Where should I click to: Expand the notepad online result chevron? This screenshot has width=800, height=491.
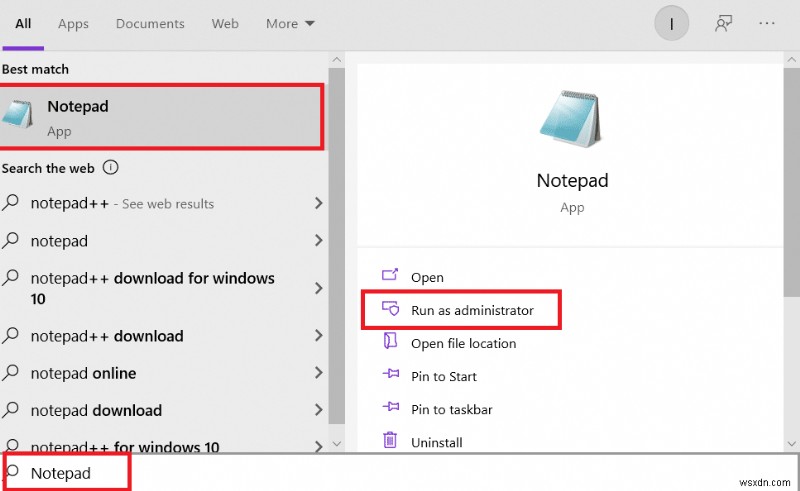click(x=319, y=373)
